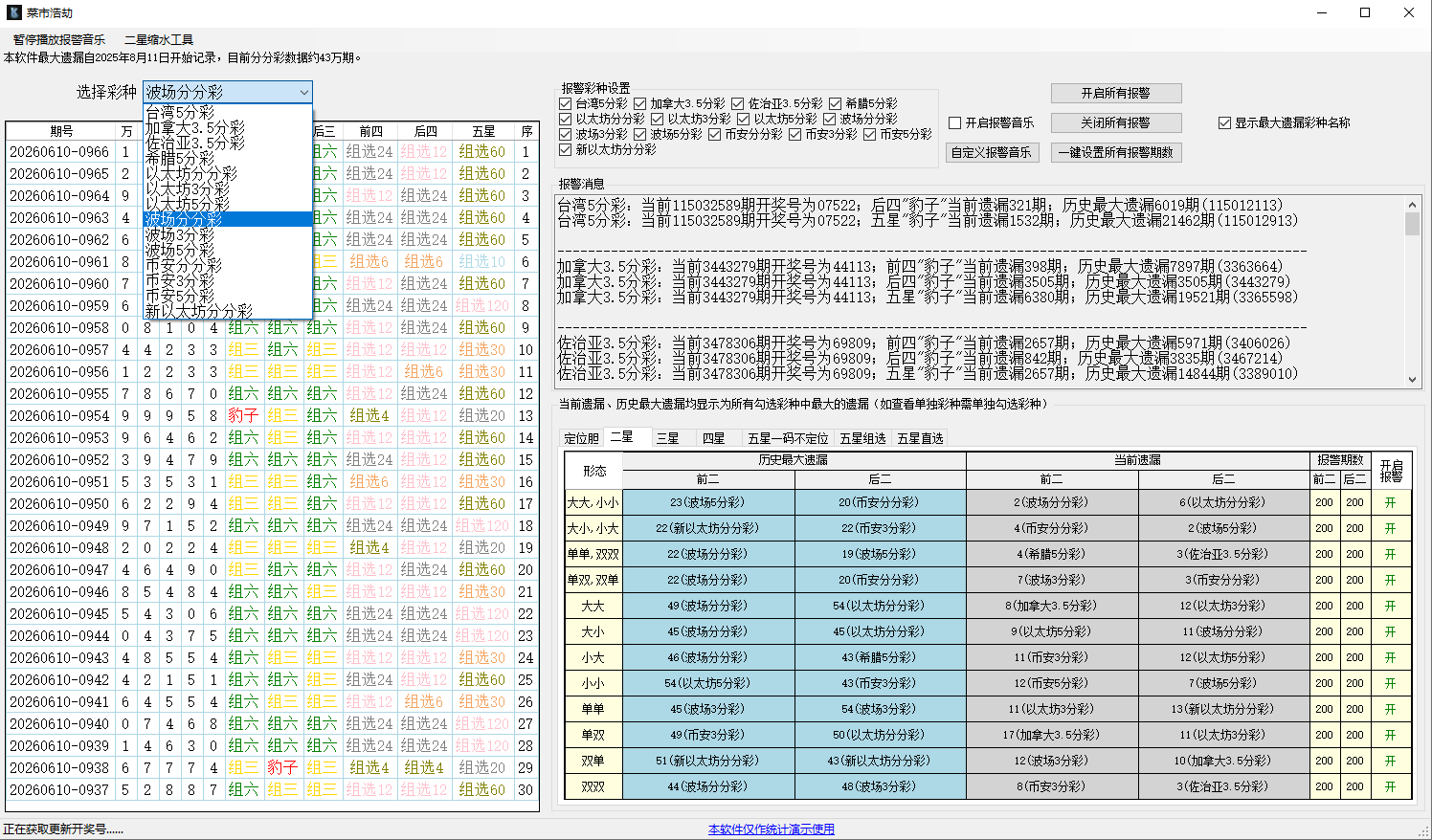1432x840 pixels.
Task: Click the app icon in the title bar
Action: click(13, 12)
